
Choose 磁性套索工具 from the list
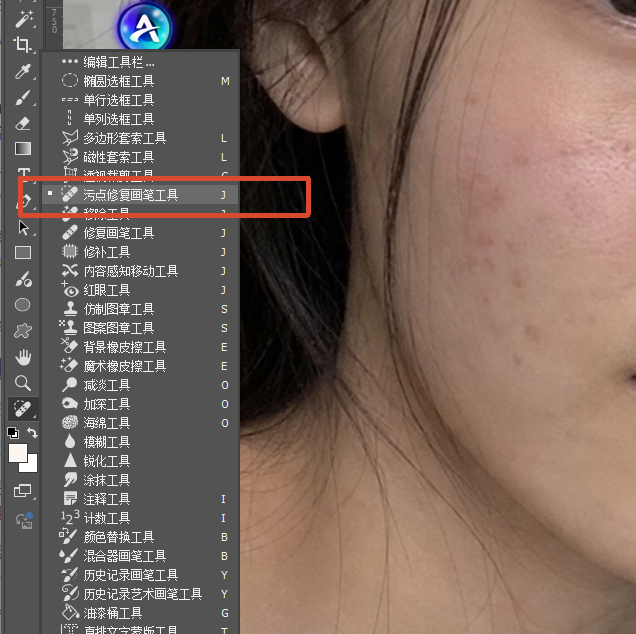pyautogui.click(x=141, y=157)
